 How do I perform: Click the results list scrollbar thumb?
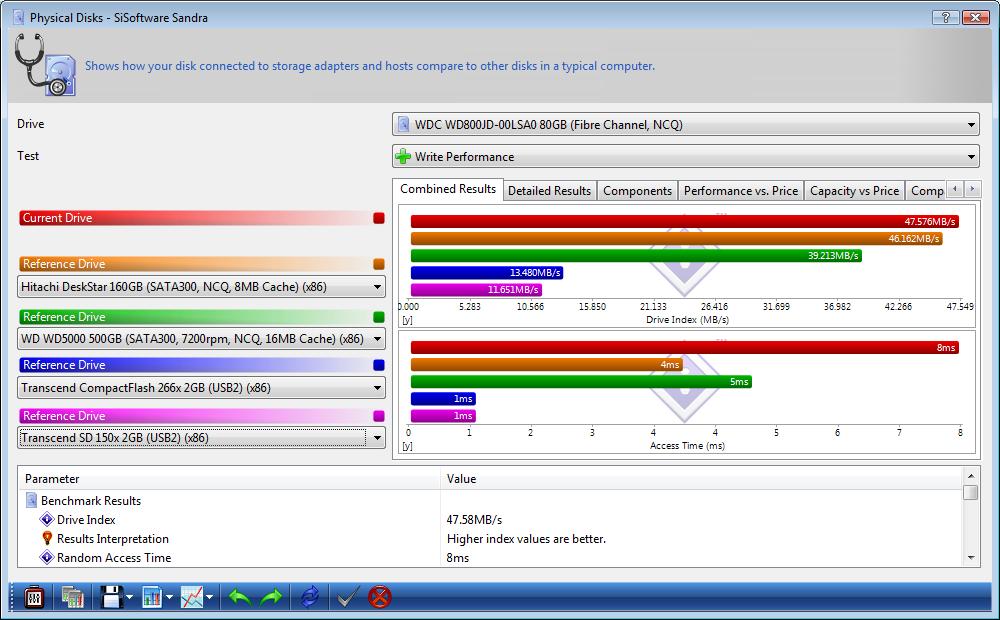coord(971,492)
